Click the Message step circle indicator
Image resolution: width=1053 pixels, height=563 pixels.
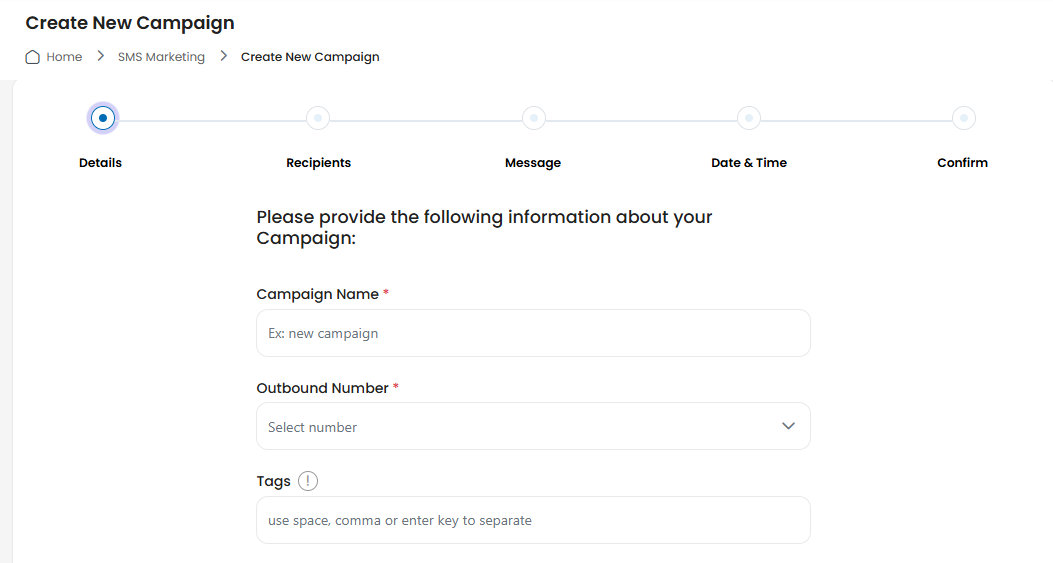(534, 118)
